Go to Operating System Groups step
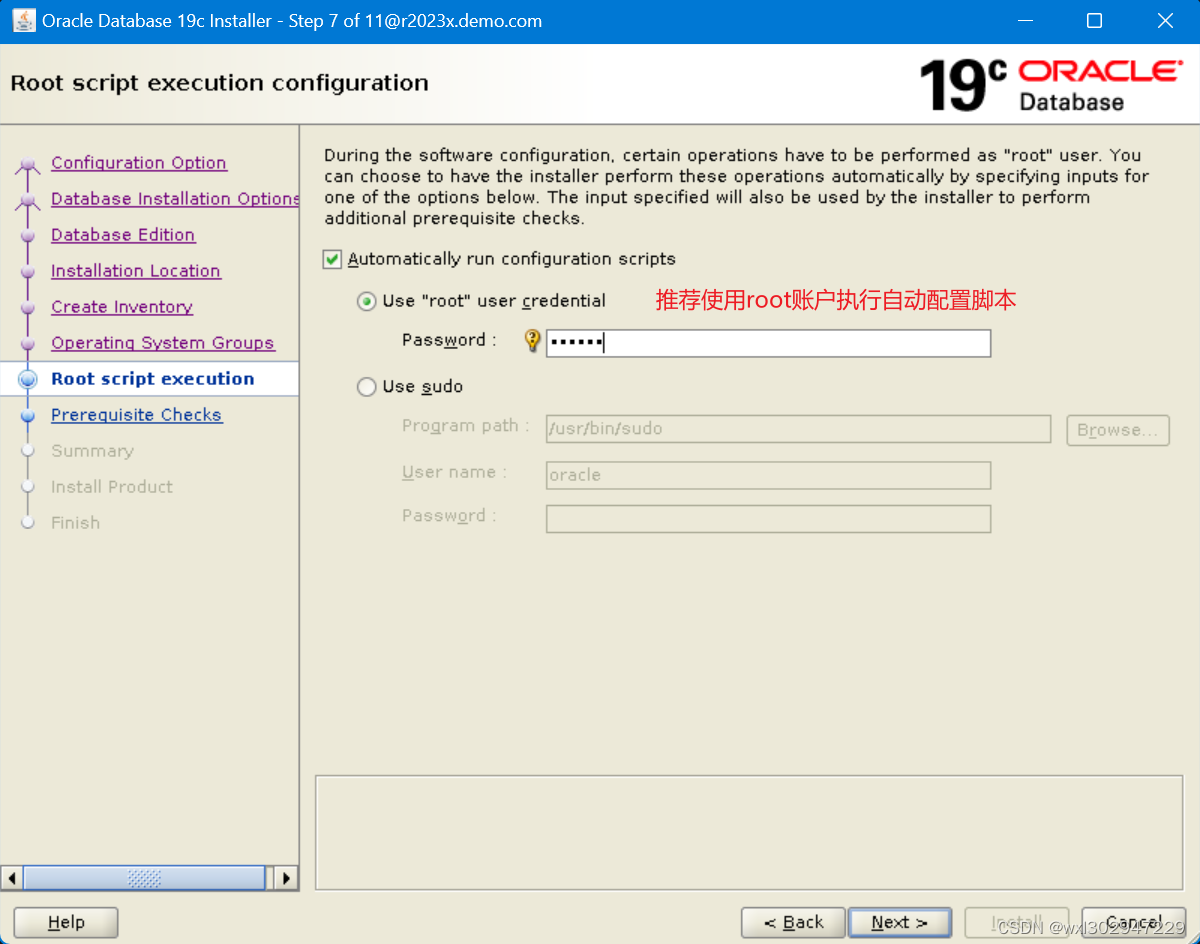This screenshot has width=1200, height=944. (x=163, y=343)
